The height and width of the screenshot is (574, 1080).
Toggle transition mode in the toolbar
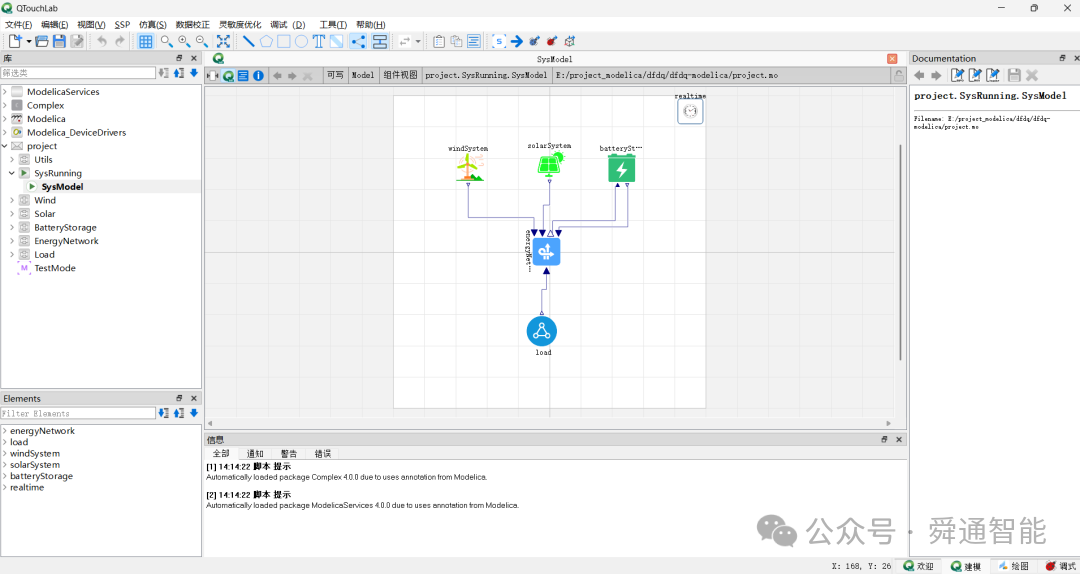coord(380,41)
